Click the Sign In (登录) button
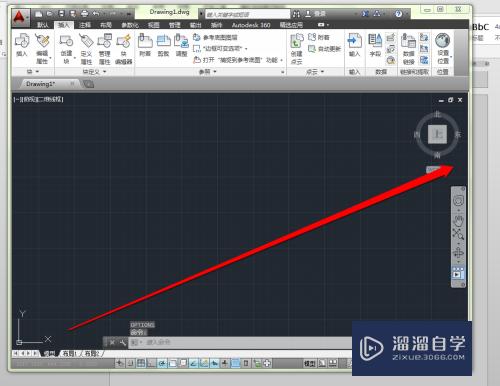Viewport: 500px width, 386px height. (x=316, y=14)
